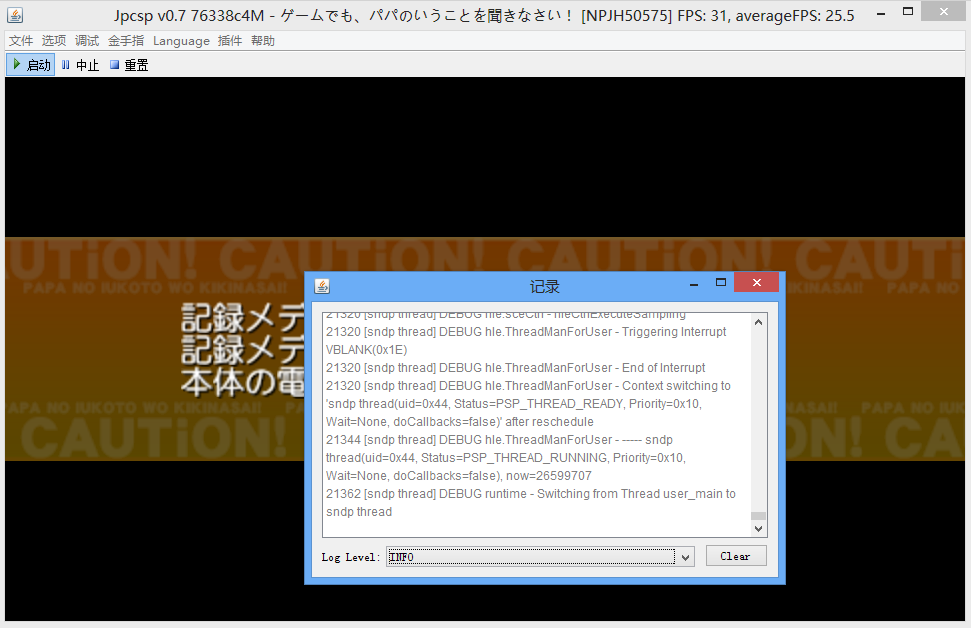This screenshot has width=971, height=628.
Task: Click 'after reschedule' log text
Action: click(549, 422)
